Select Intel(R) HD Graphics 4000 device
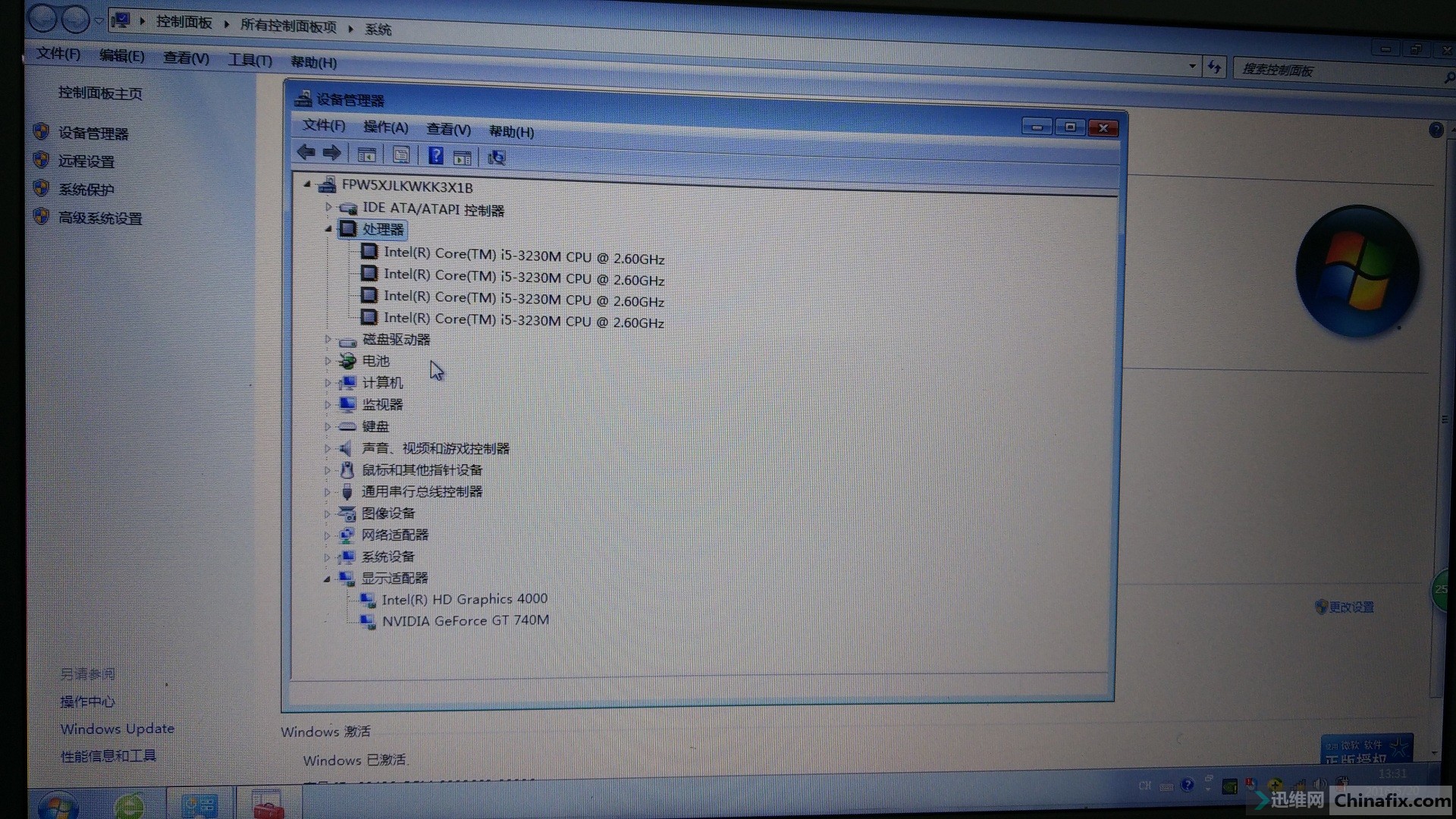1456x819 pixels. (x=464, y=599)
